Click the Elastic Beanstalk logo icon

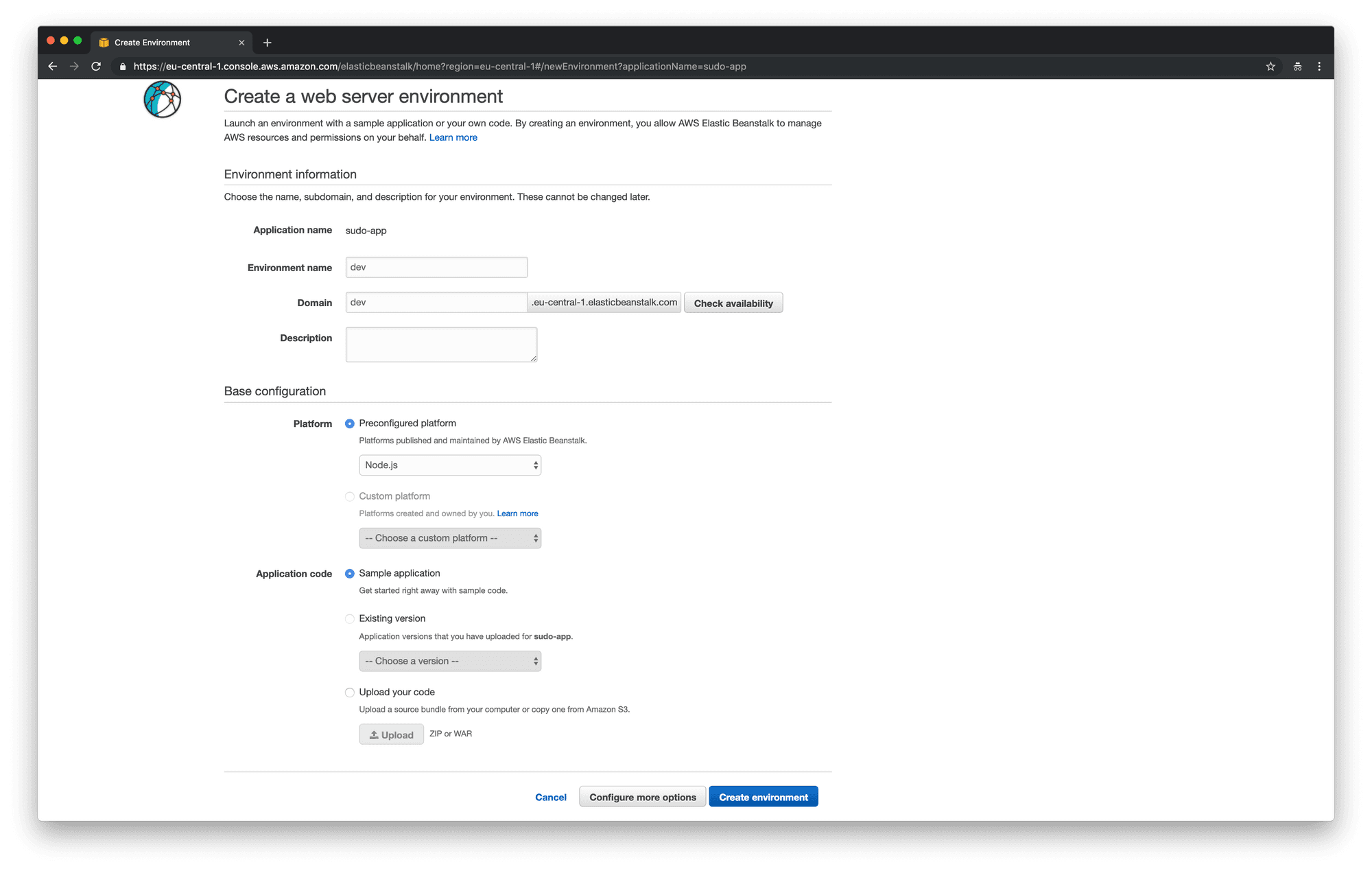coord(163,100)
